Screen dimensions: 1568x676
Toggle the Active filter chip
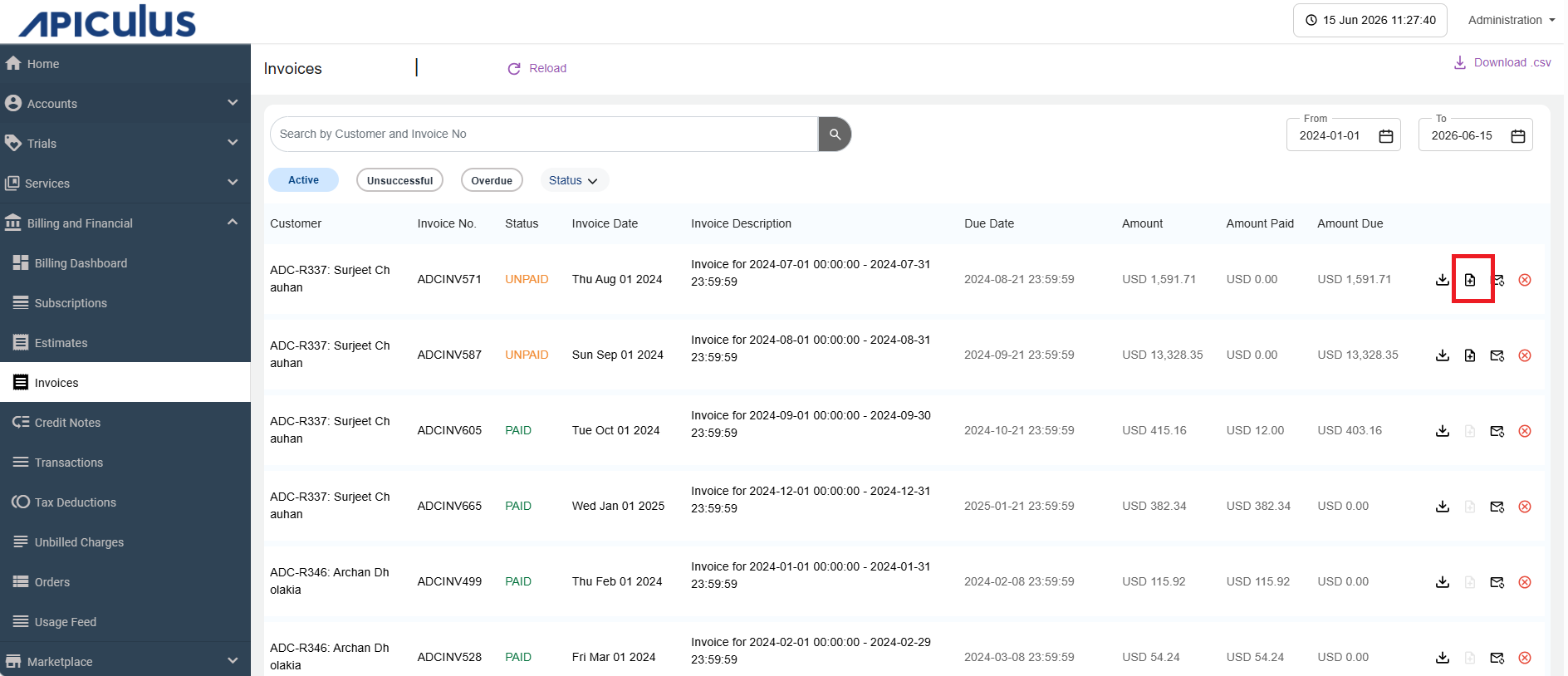pos(303,180)
